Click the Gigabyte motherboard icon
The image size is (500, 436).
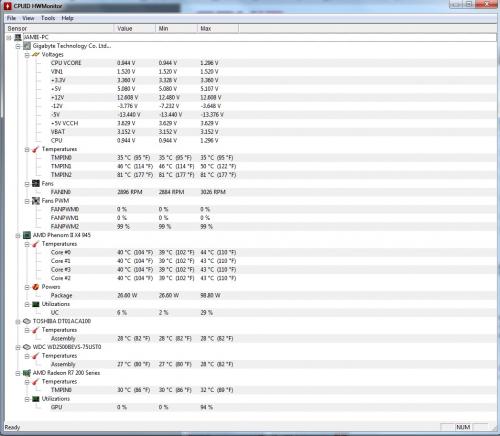click(x=27, y=46)
